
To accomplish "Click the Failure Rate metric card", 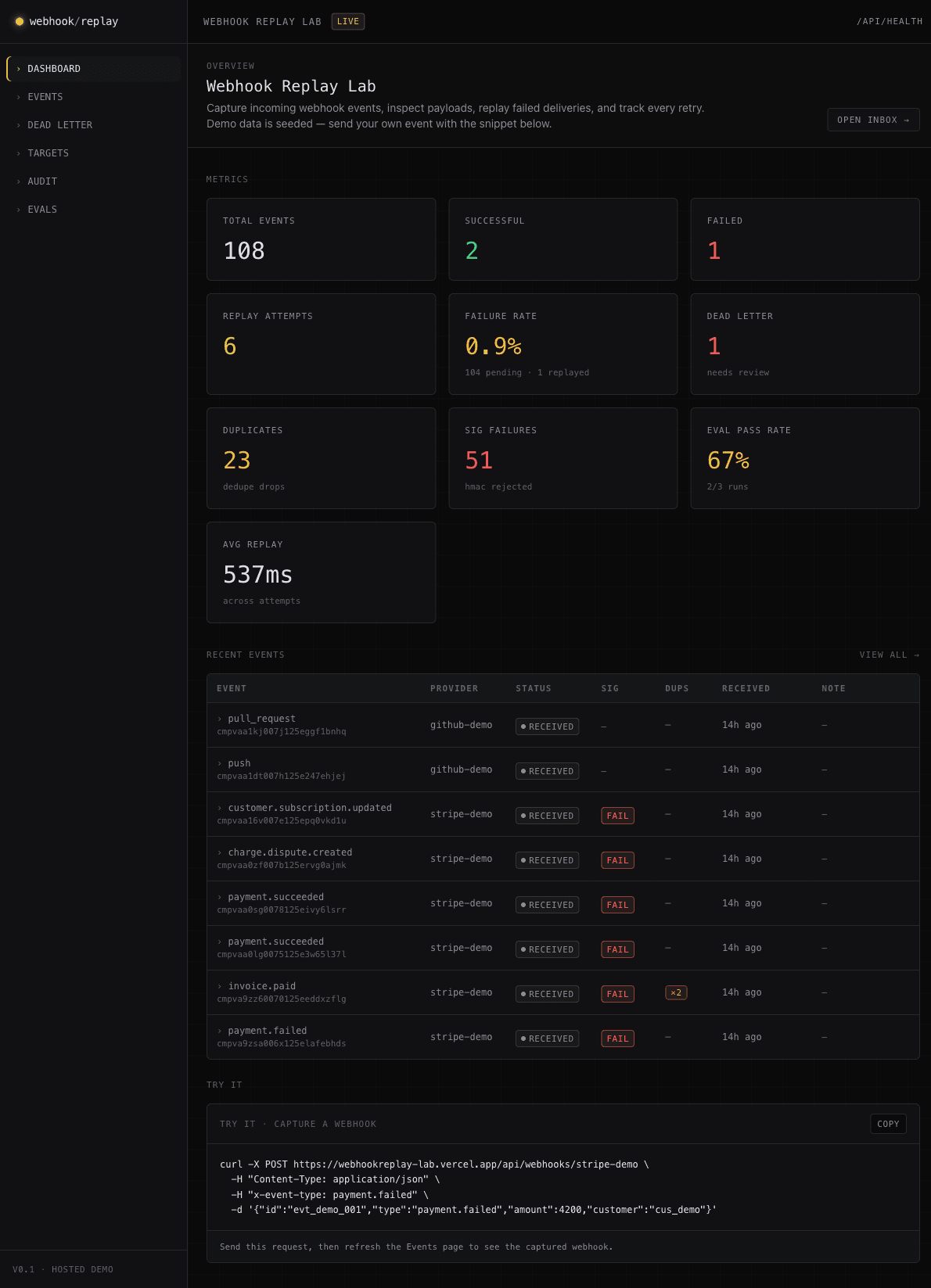I will (563, 344).
